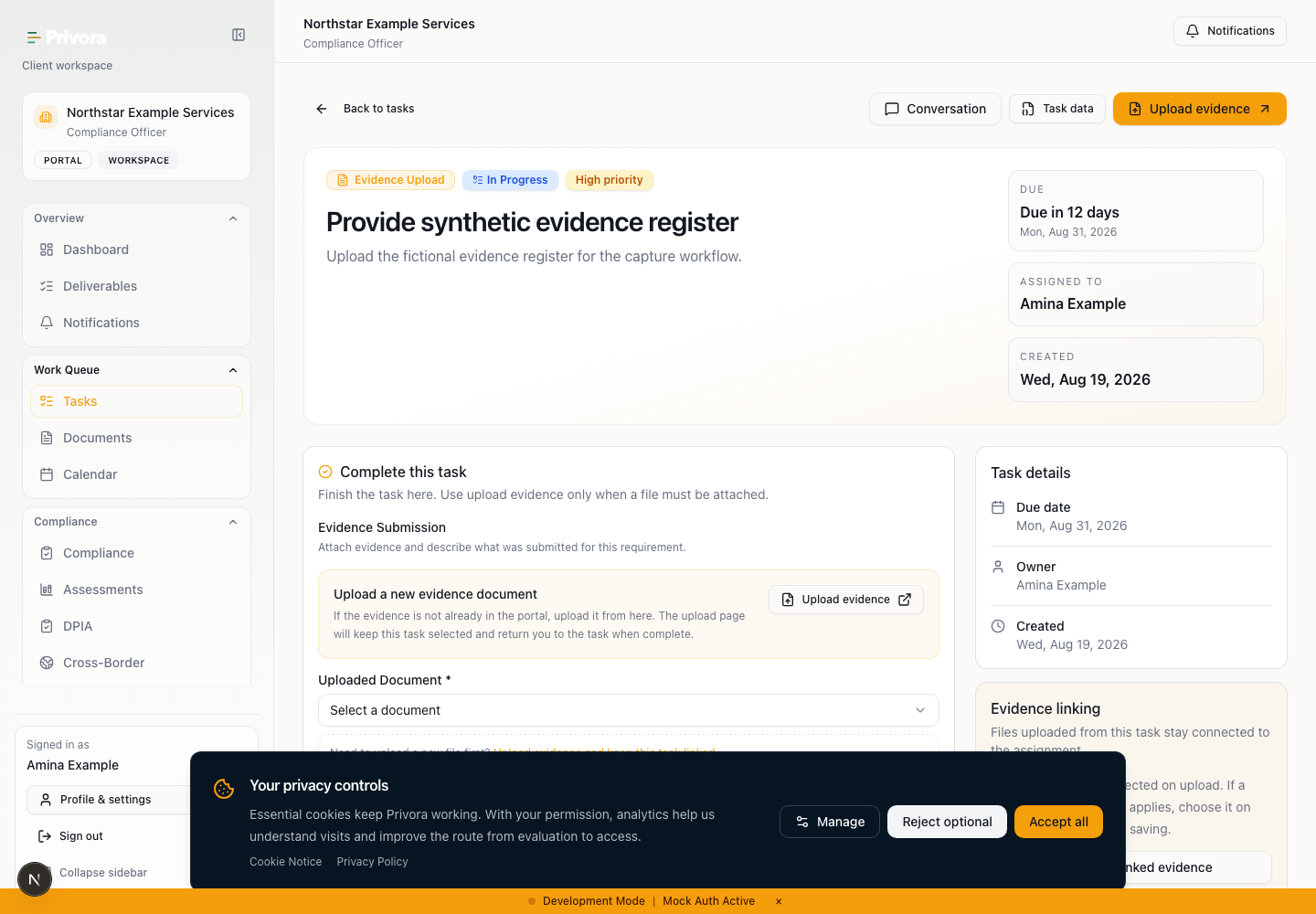Open Notifications in sidebar overview
Screen dimensions: 1316x914
pyautogui.click(x=136, y=323)
